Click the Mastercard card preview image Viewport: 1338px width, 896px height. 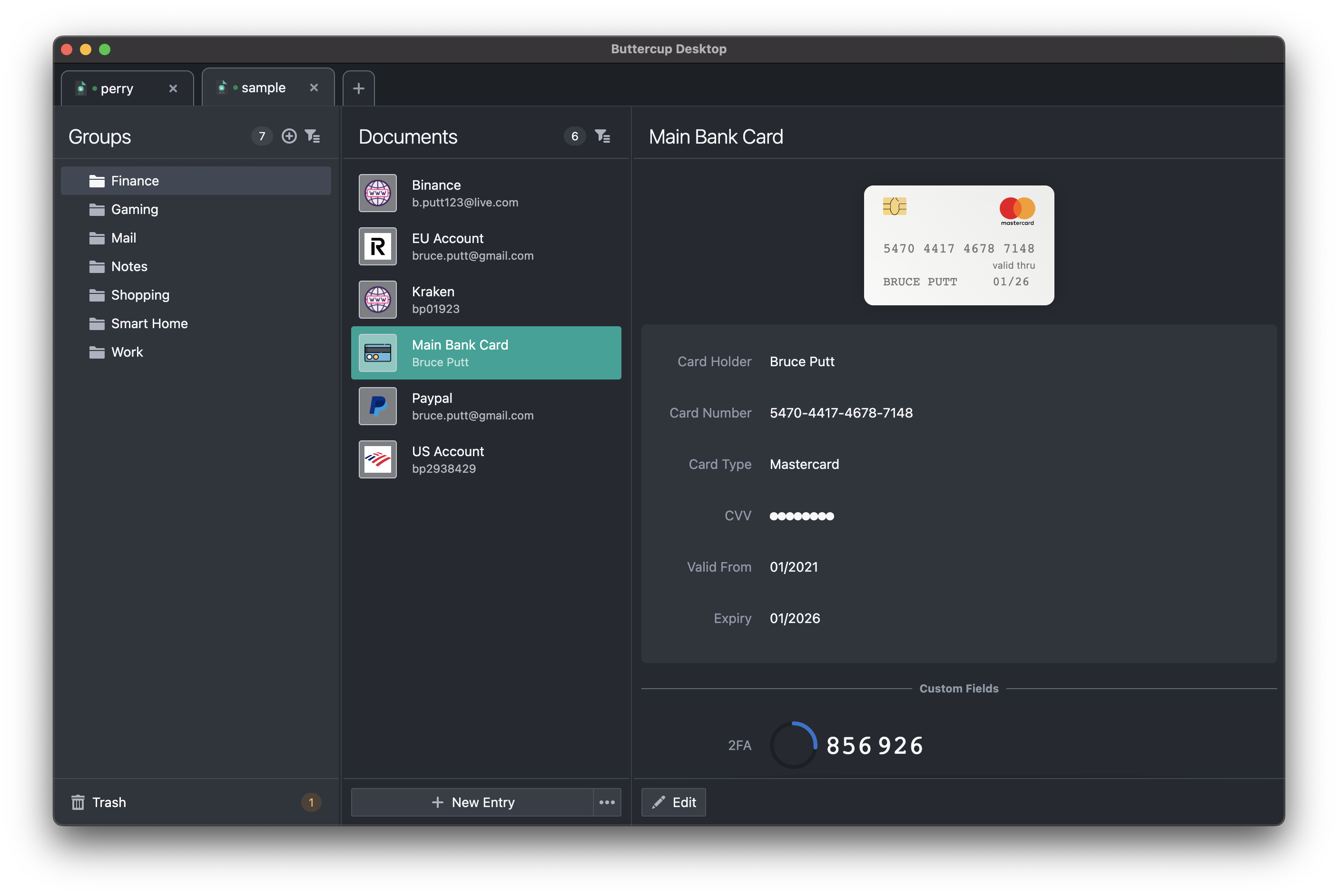[958, 245]
